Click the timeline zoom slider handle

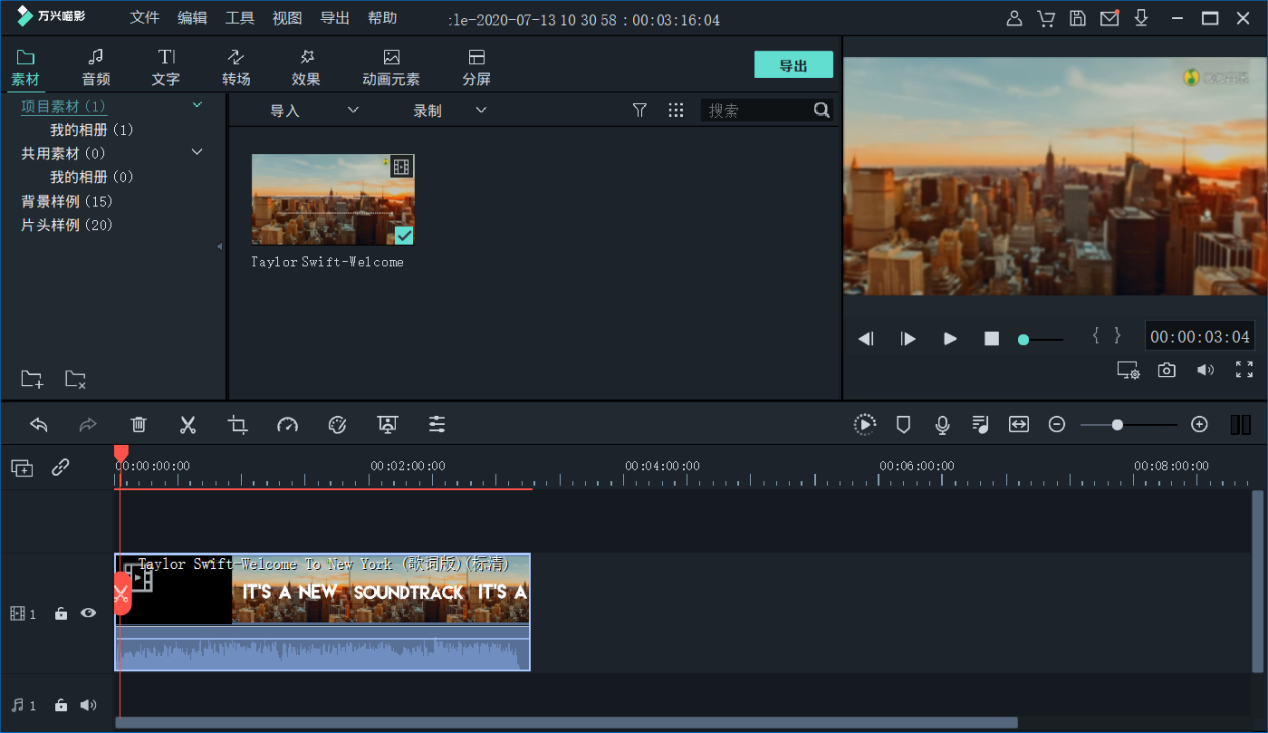1117,425
